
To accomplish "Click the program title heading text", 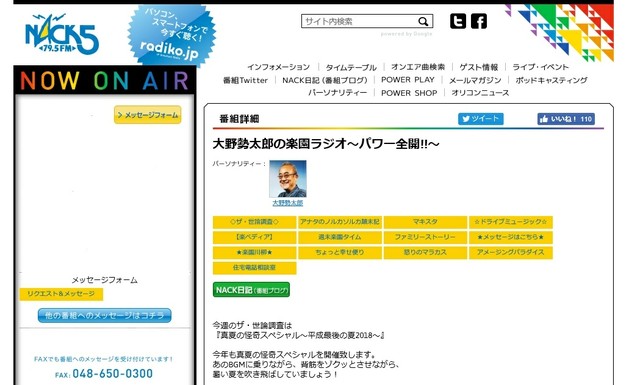I will (x=326, y=144).
